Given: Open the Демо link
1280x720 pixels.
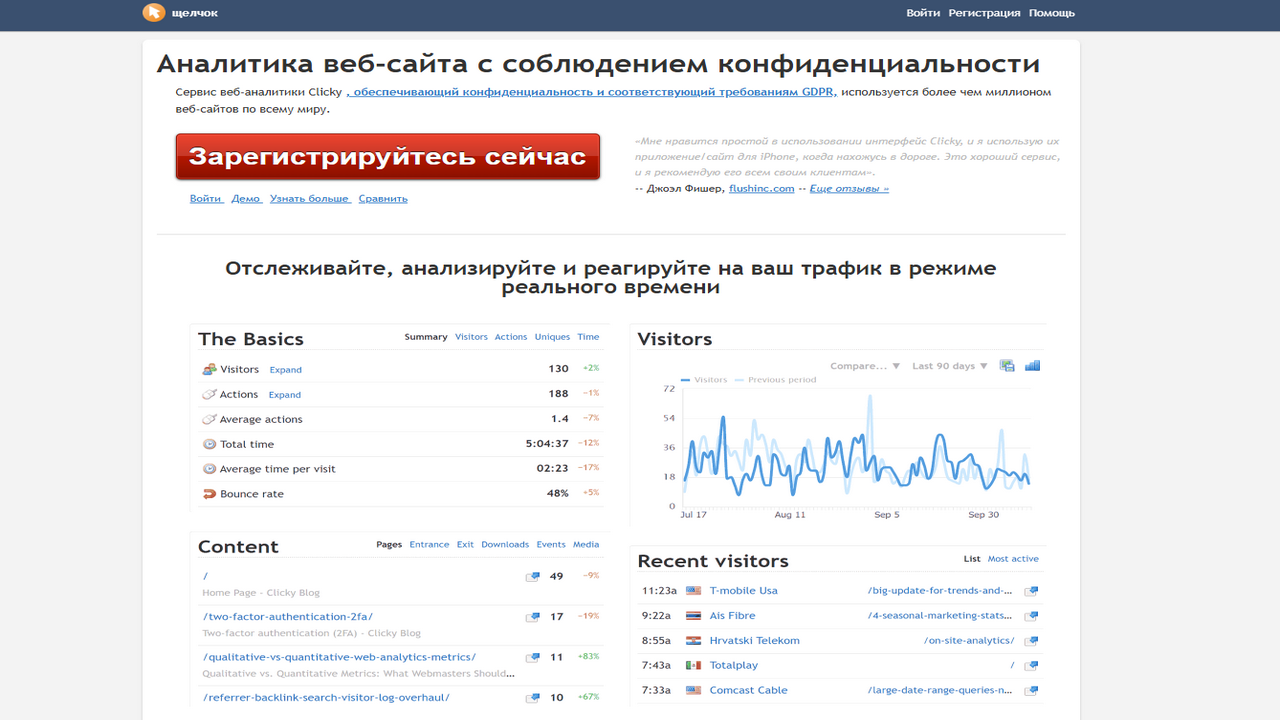Looking at the screenshot, I should (x=246, y=199).
